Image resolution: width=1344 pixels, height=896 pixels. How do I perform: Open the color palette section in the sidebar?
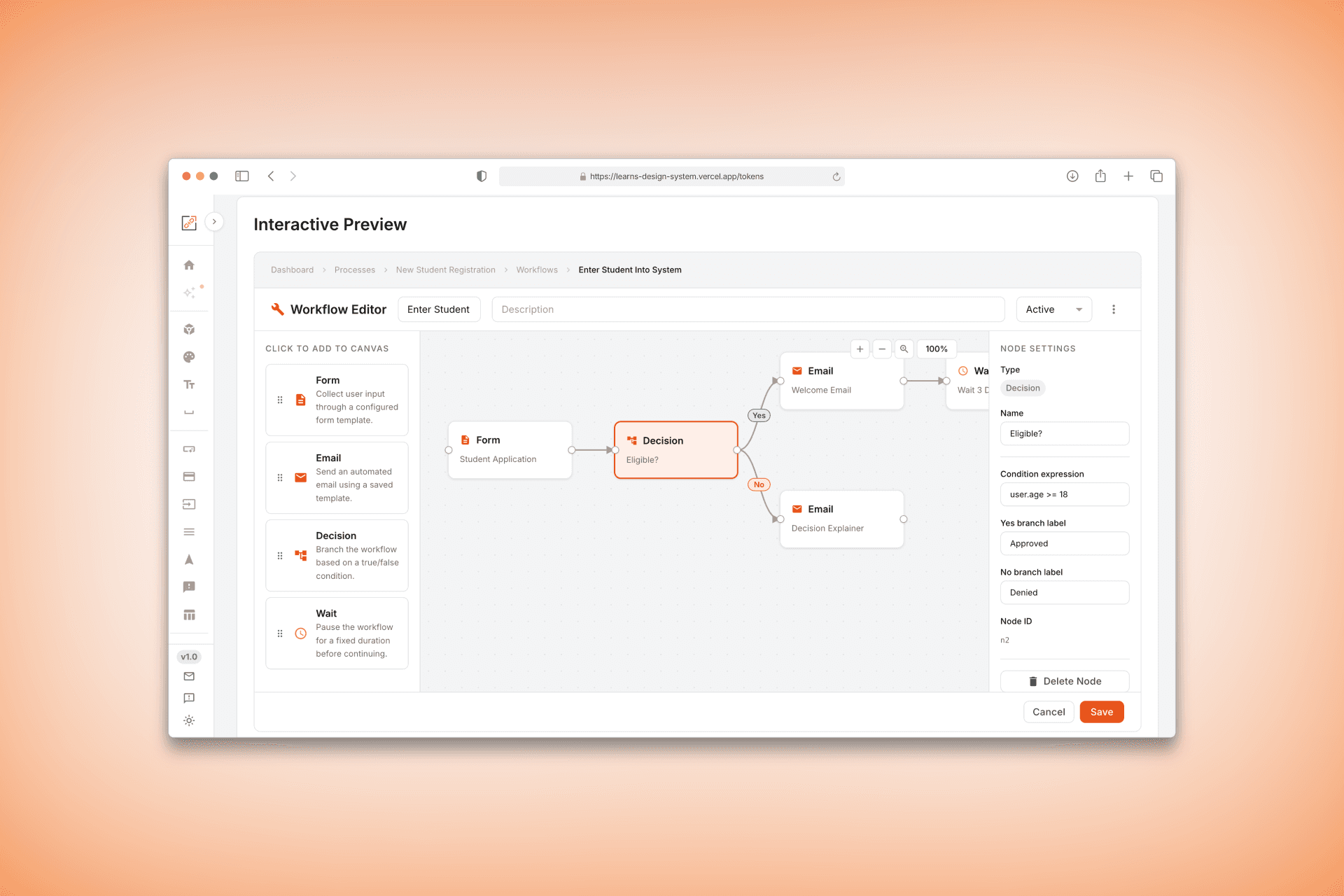pyautogui.click(x=189, y=357)
